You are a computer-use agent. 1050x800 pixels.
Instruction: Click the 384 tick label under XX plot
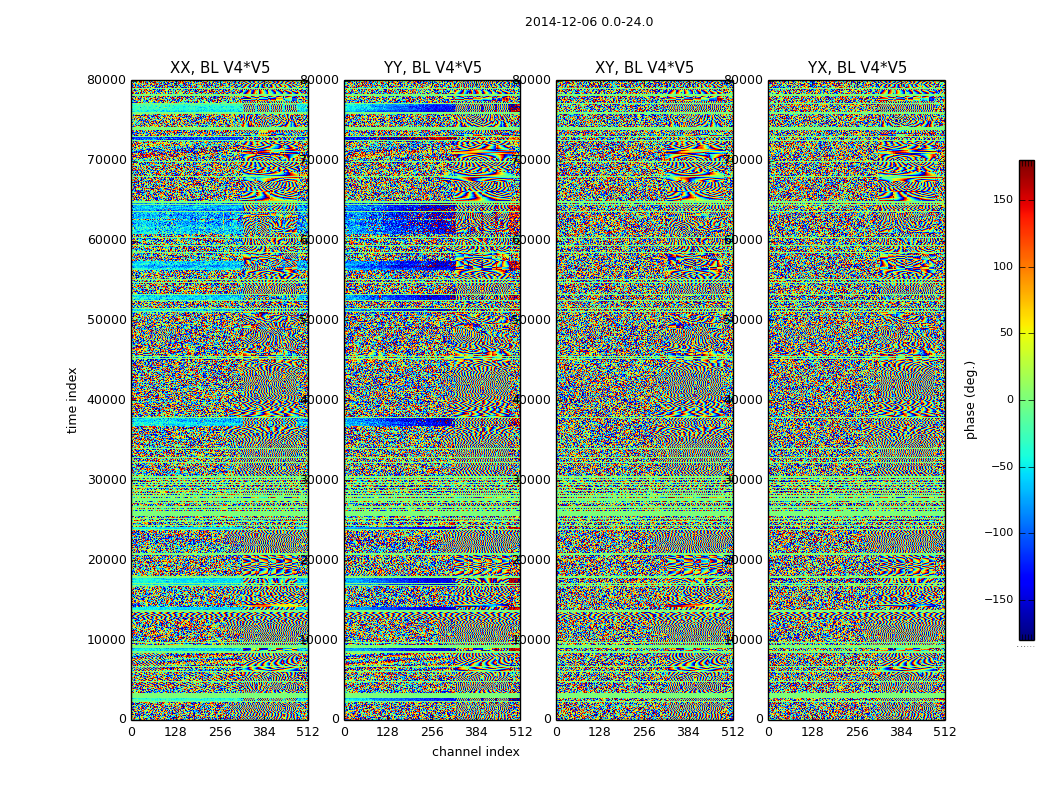pos(264,732)
